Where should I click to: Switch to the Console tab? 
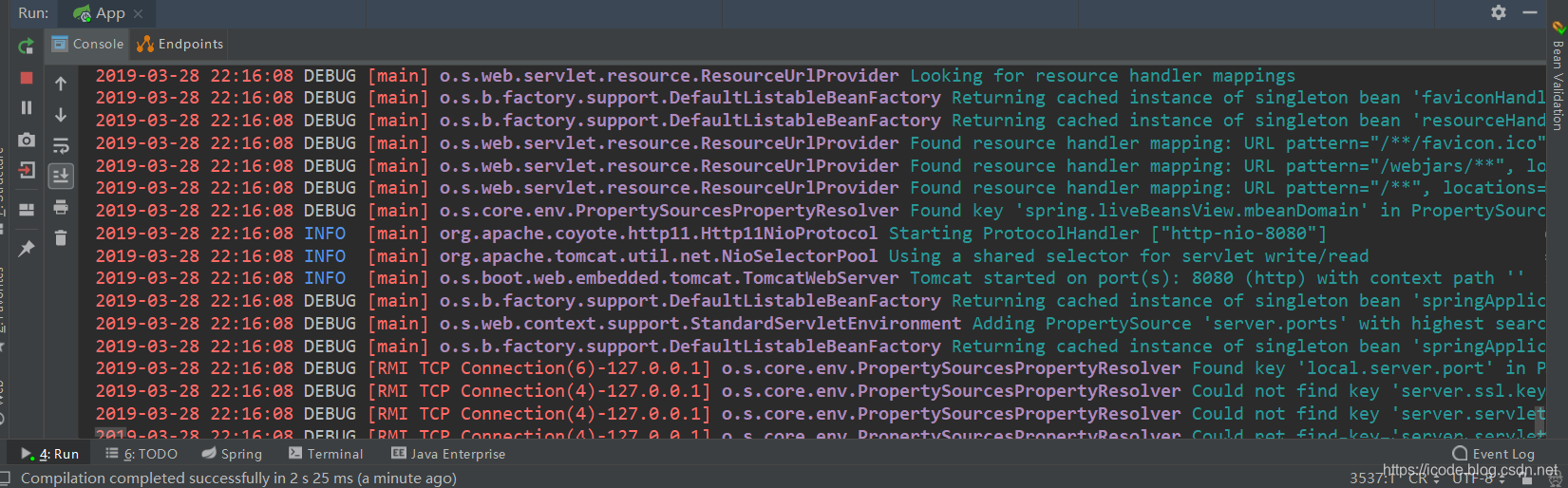click(87, 44)
